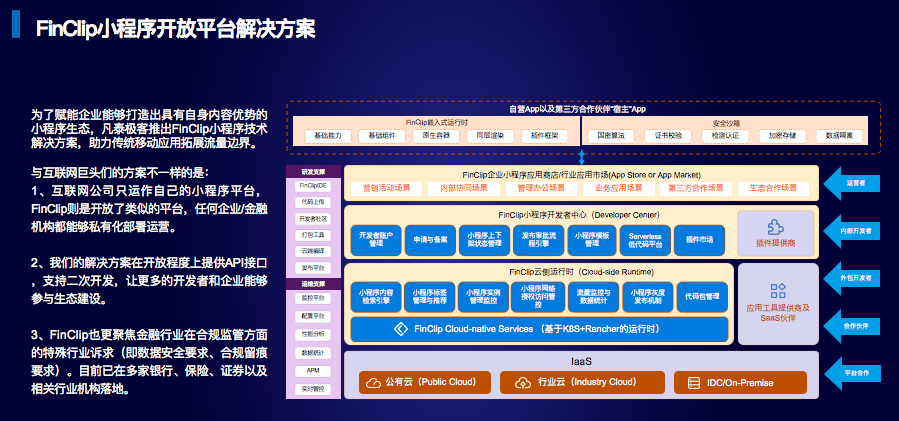Choose 发布平台 in 研发支撑 list

coord(313,268)
